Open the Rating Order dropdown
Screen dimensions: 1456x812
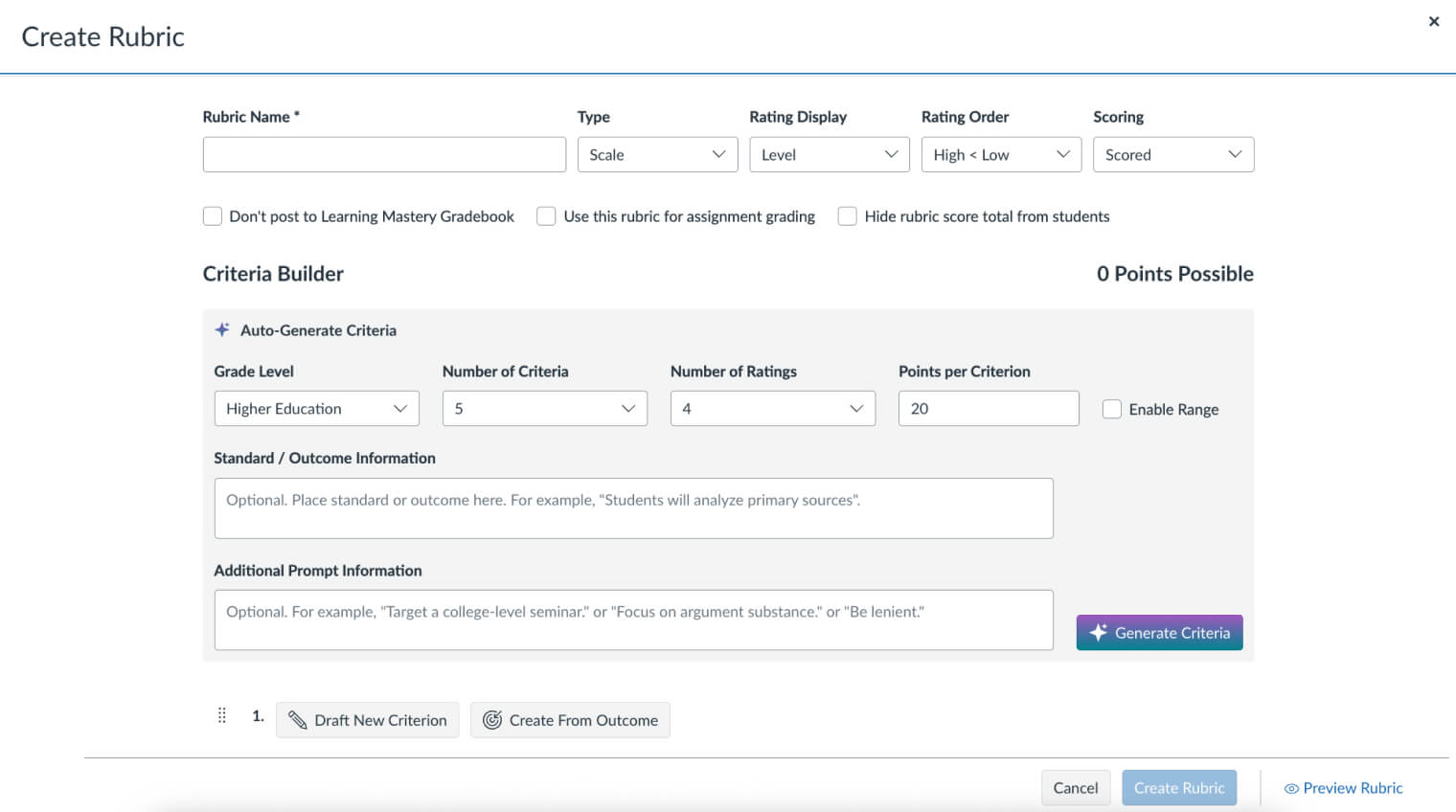click(x=1000, y=155)
